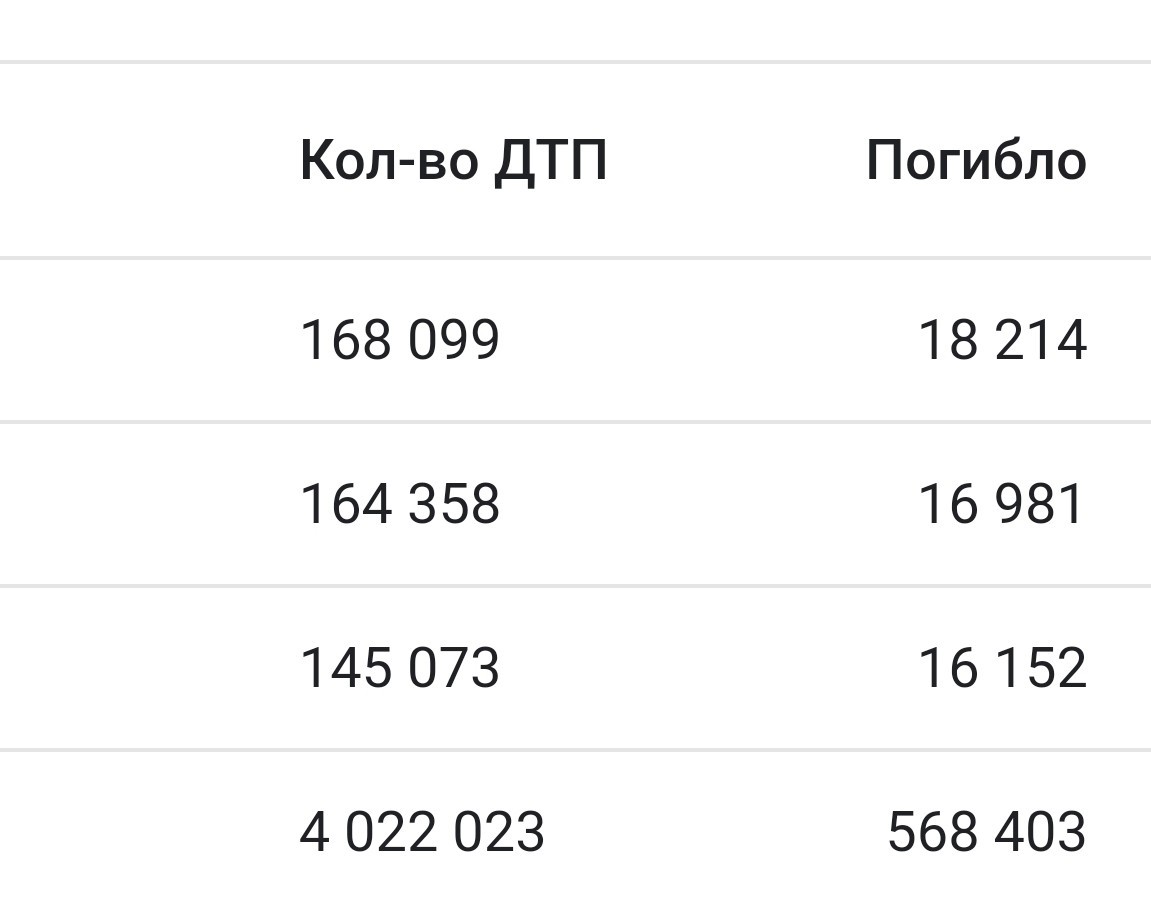
Task: Select the cell showing 18 214
Action: (1002, 340)
